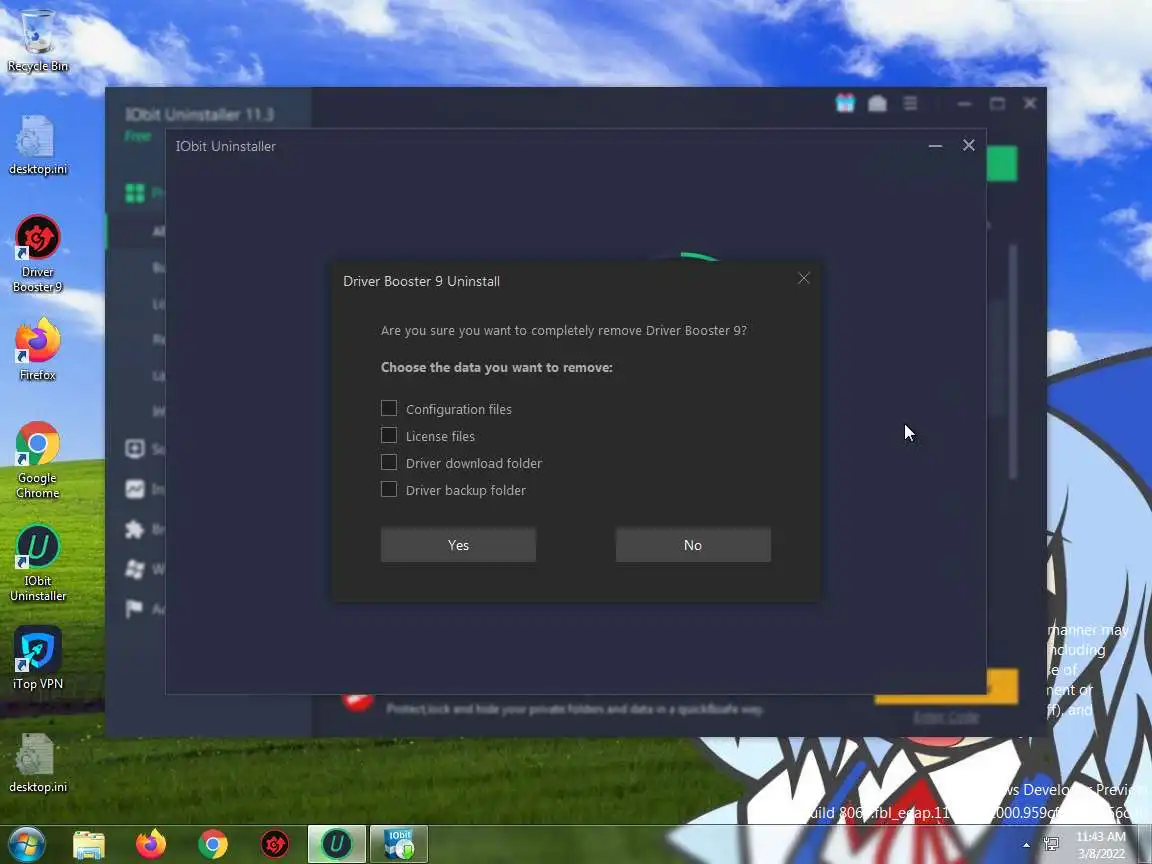Open the Google Chrome desktop shortcut
1152x864 pixels.
pyautogui.click(x=37, y=460)
